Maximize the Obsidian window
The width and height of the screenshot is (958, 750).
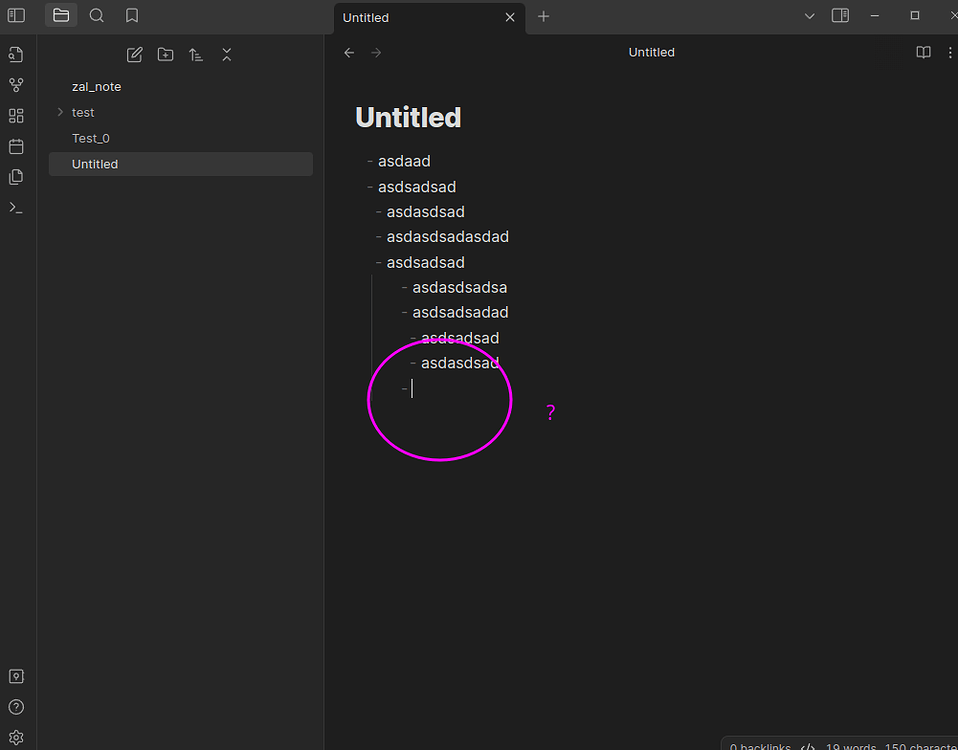(x=915, y=16)
